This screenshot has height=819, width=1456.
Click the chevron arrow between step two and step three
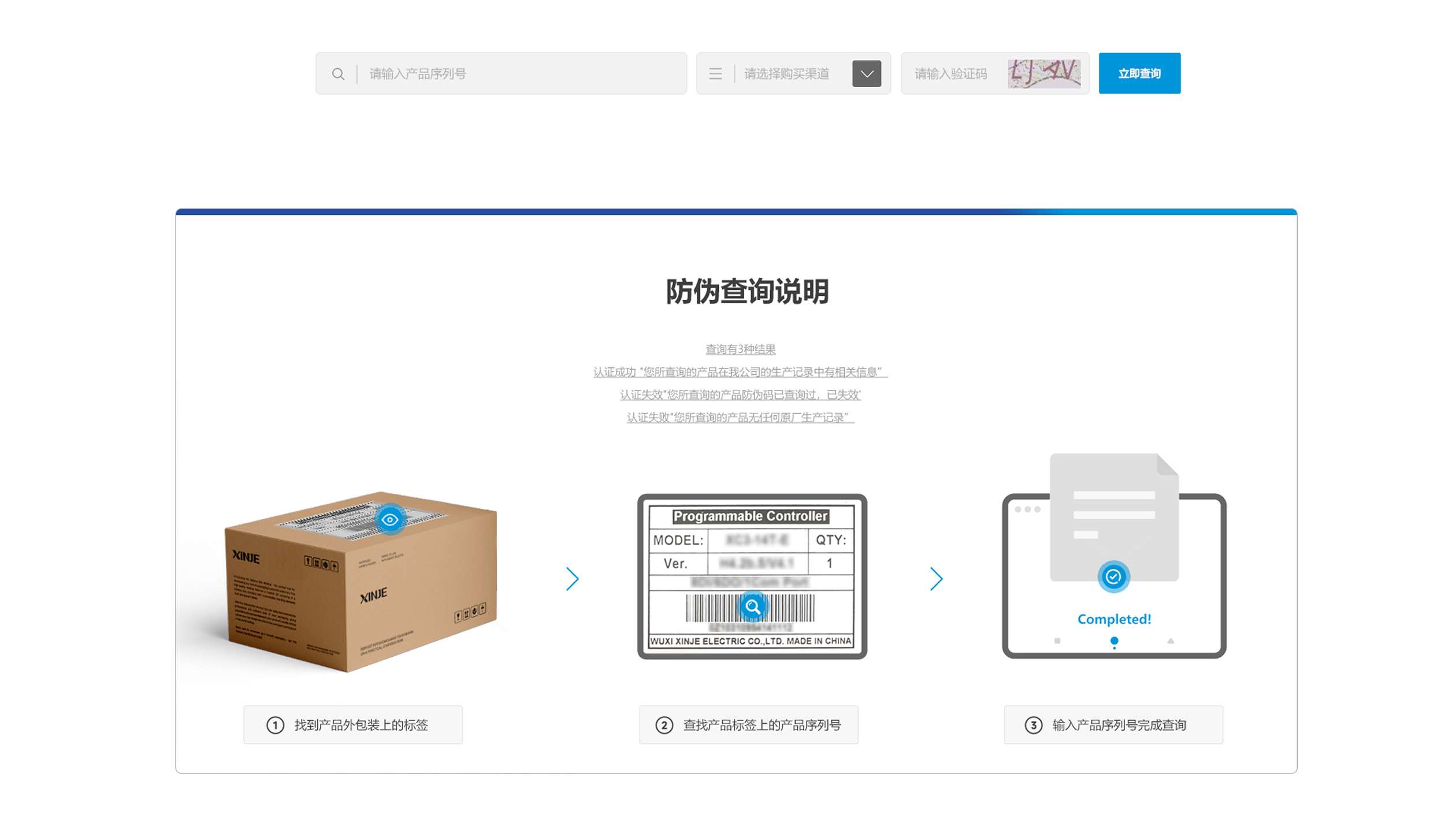pos(936,579)
